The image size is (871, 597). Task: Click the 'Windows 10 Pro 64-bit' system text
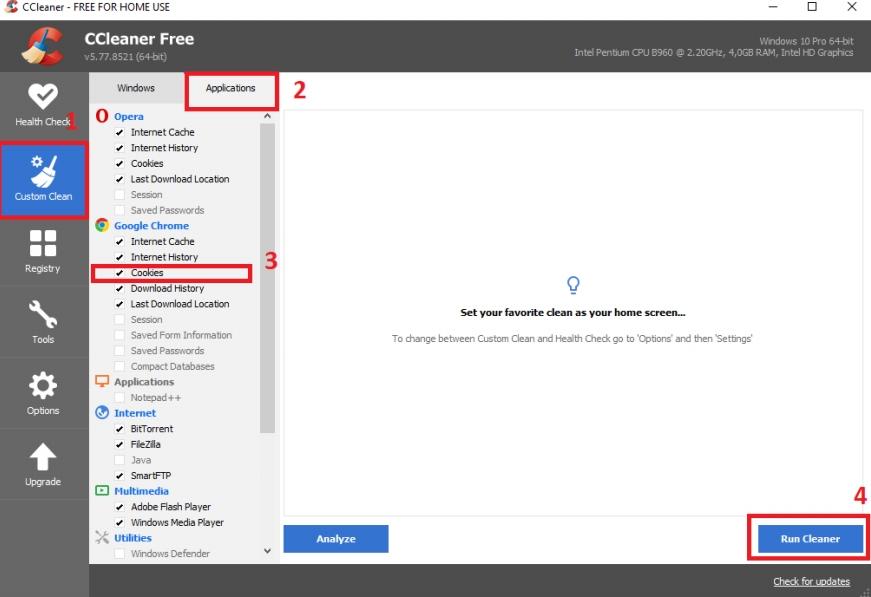pos(806,41)
